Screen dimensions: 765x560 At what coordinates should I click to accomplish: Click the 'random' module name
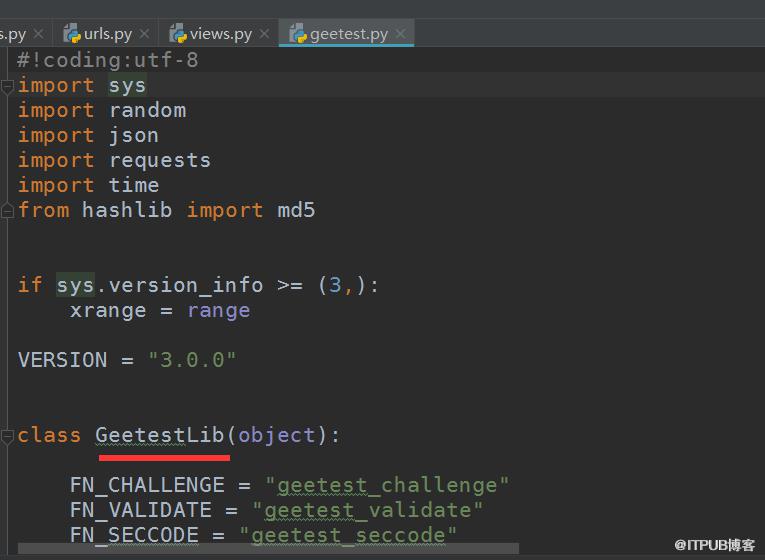point(147,110)
